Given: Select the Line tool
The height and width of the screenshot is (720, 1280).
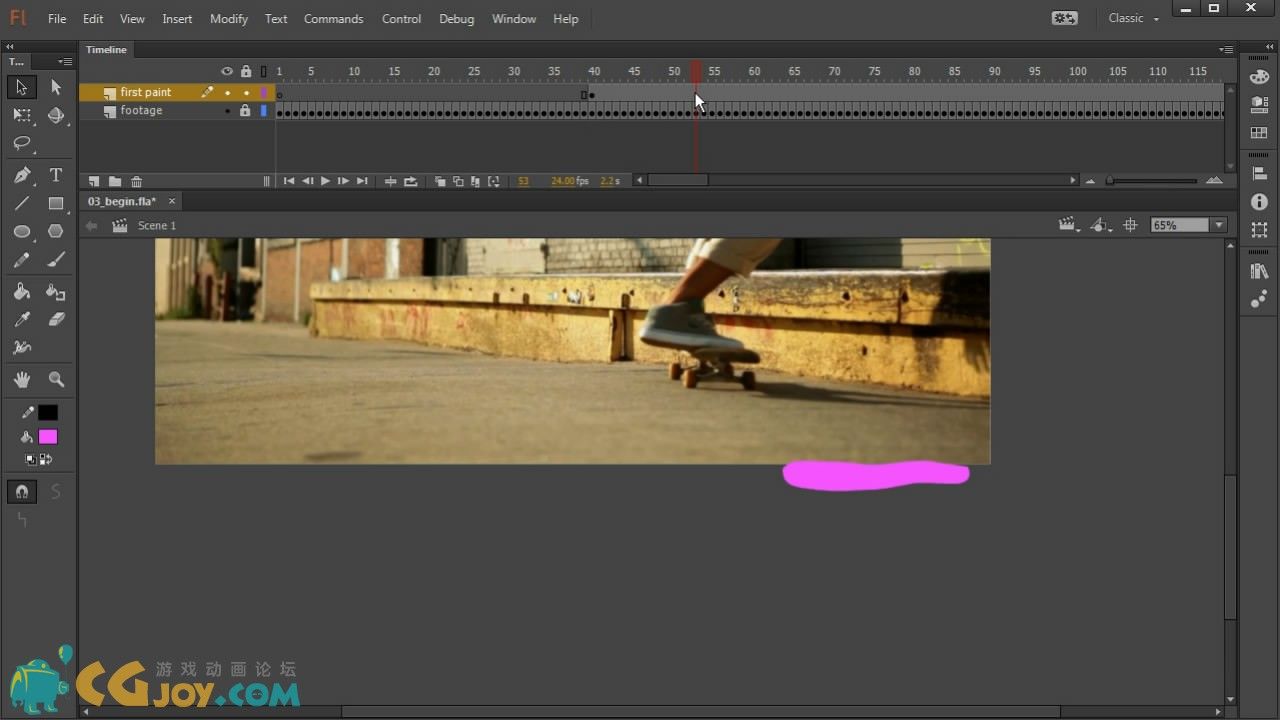Looking at the screenshot, I should 21,203.
